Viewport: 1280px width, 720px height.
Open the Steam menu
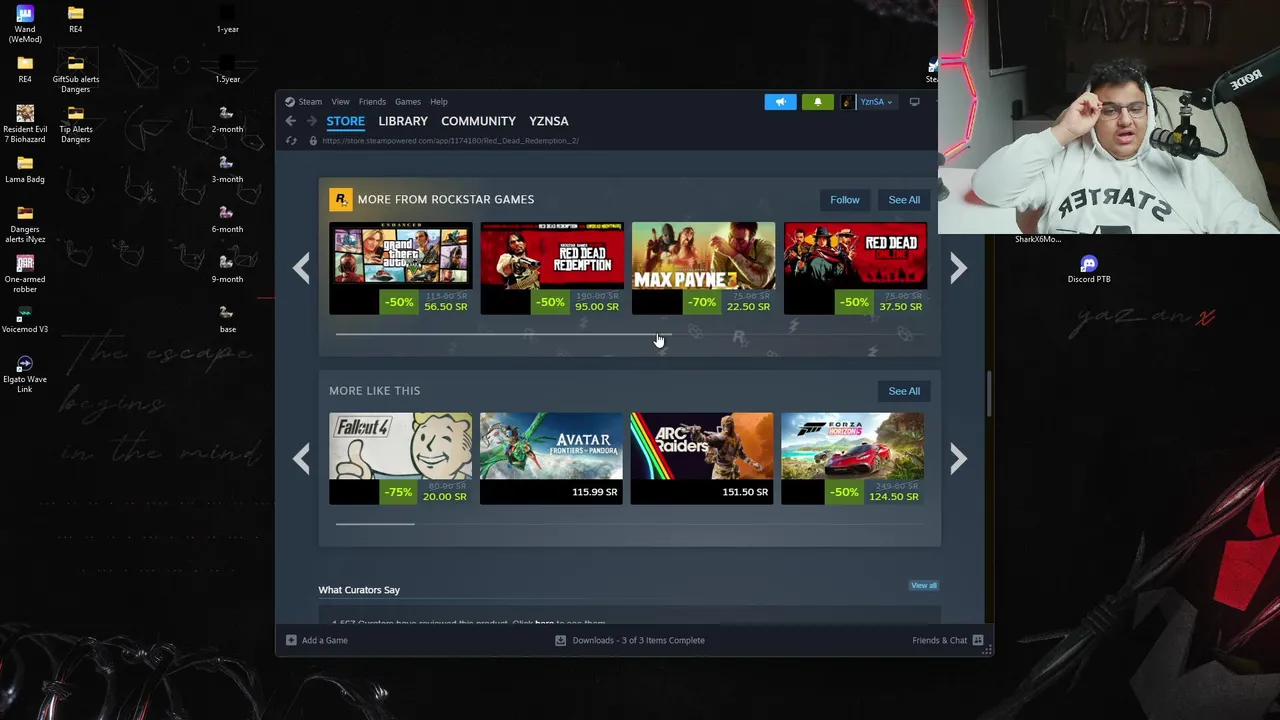click(310, 102)
